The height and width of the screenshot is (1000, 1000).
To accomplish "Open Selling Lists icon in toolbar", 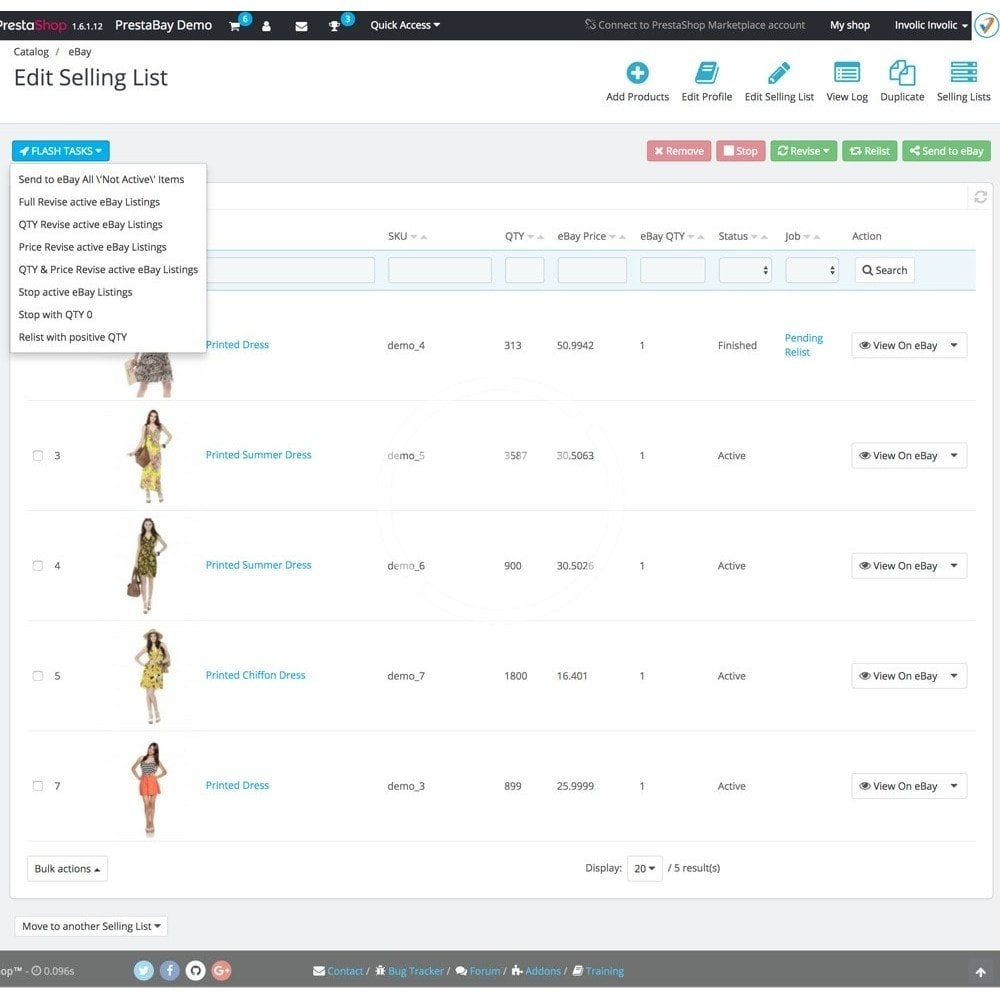I will click(963, 73).
